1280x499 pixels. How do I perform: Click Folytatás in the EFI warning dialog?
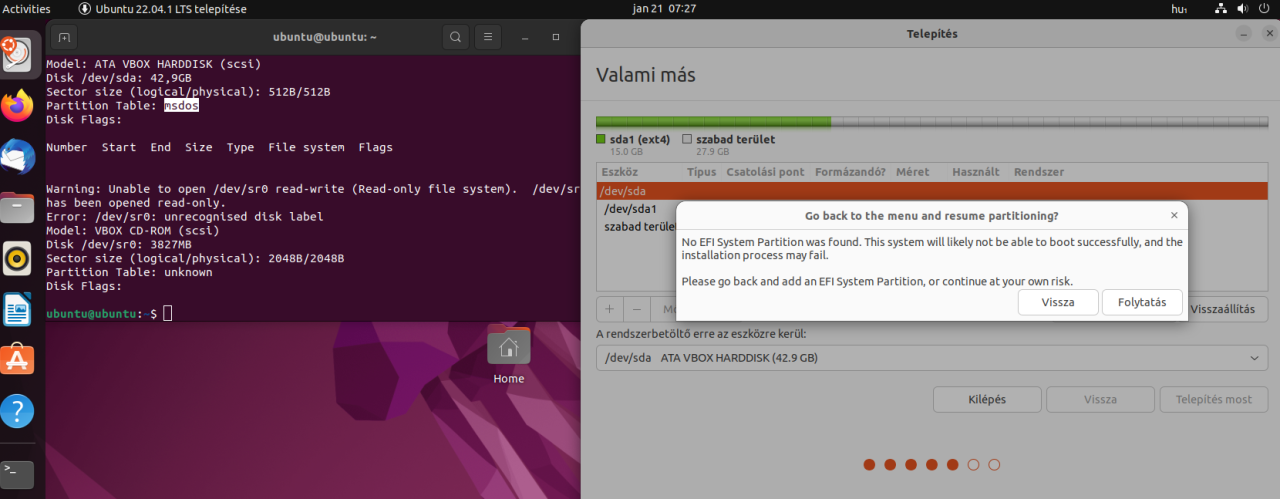1142,302
